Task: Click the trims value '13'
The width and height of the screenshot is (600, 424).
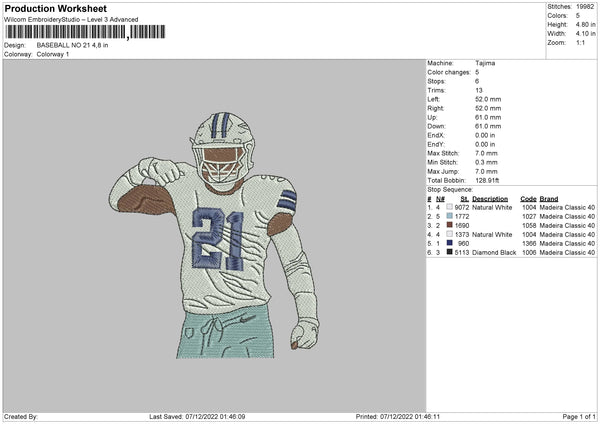Action: tap(479, 90)
